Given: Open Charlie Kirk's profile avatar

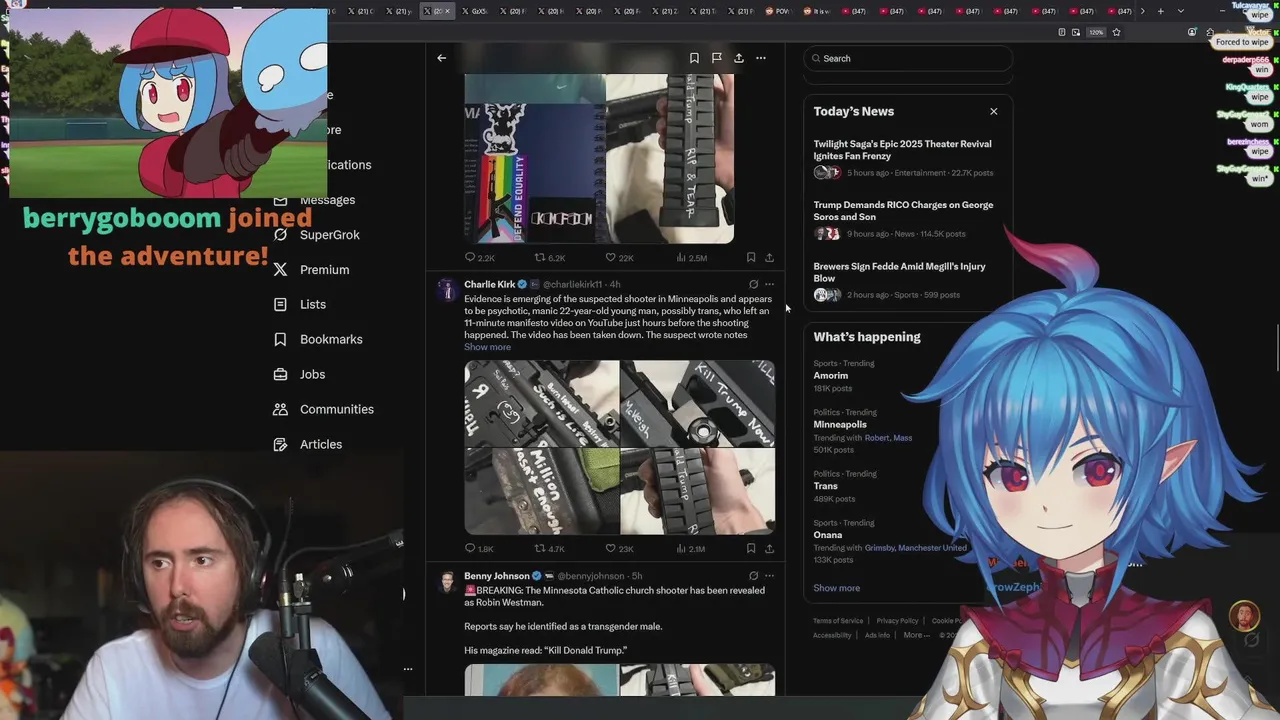Looking at the screenshot, I should click(447, 289).
